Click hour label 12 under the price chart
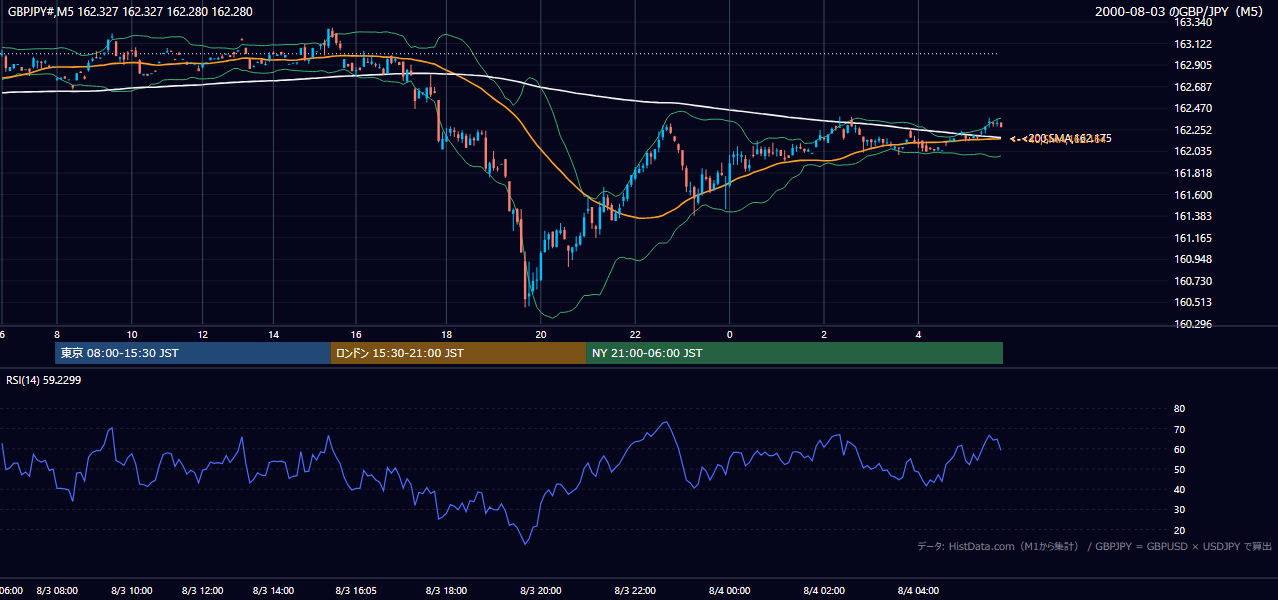The image size is (1278, 600). point(203,334)
